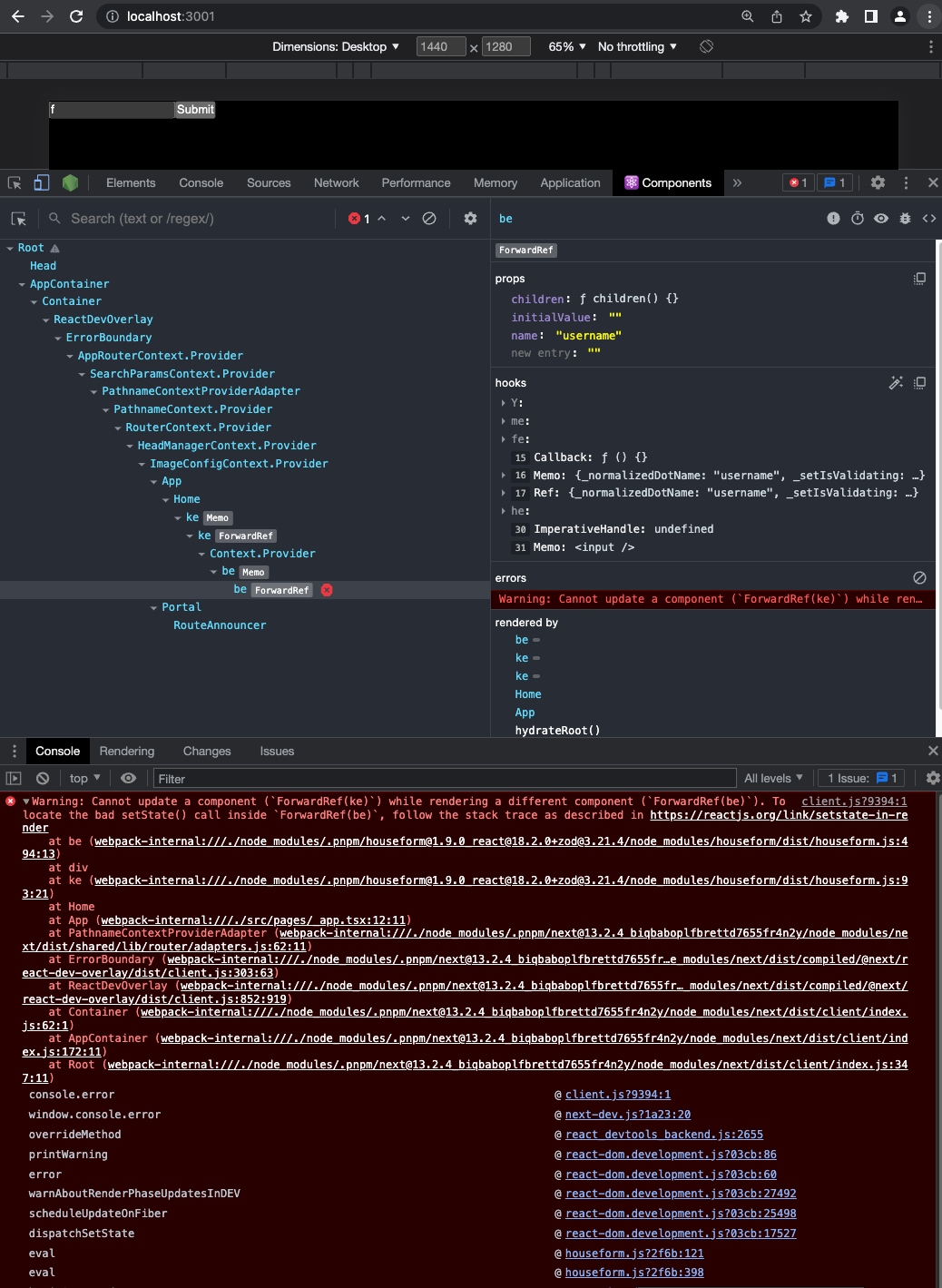Collapse the App tree item
This screenshot has width=942, height=1288.
coord(152,481)
